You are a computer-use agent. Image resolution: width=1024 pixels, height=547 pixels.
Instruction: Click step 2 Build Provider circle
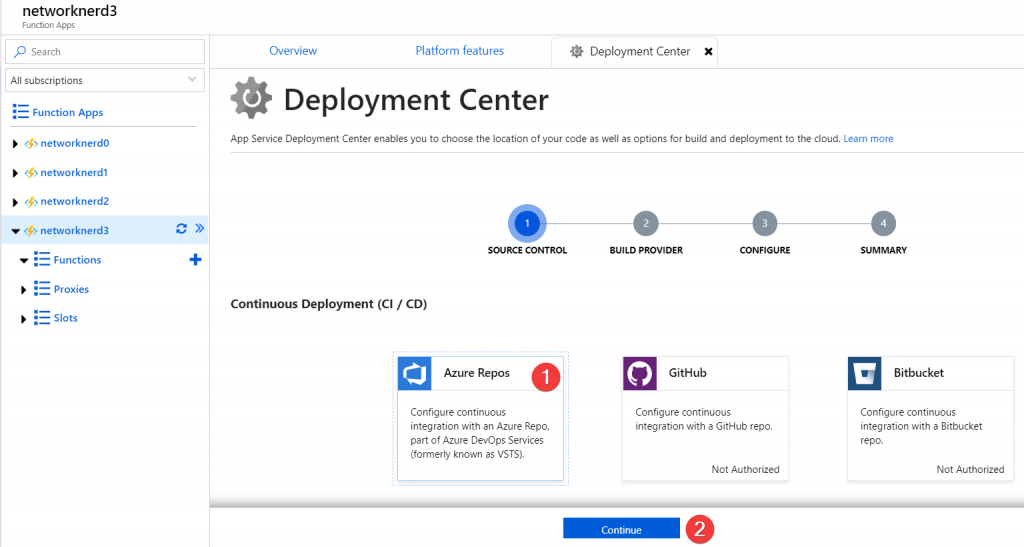[x=646, y=223]
